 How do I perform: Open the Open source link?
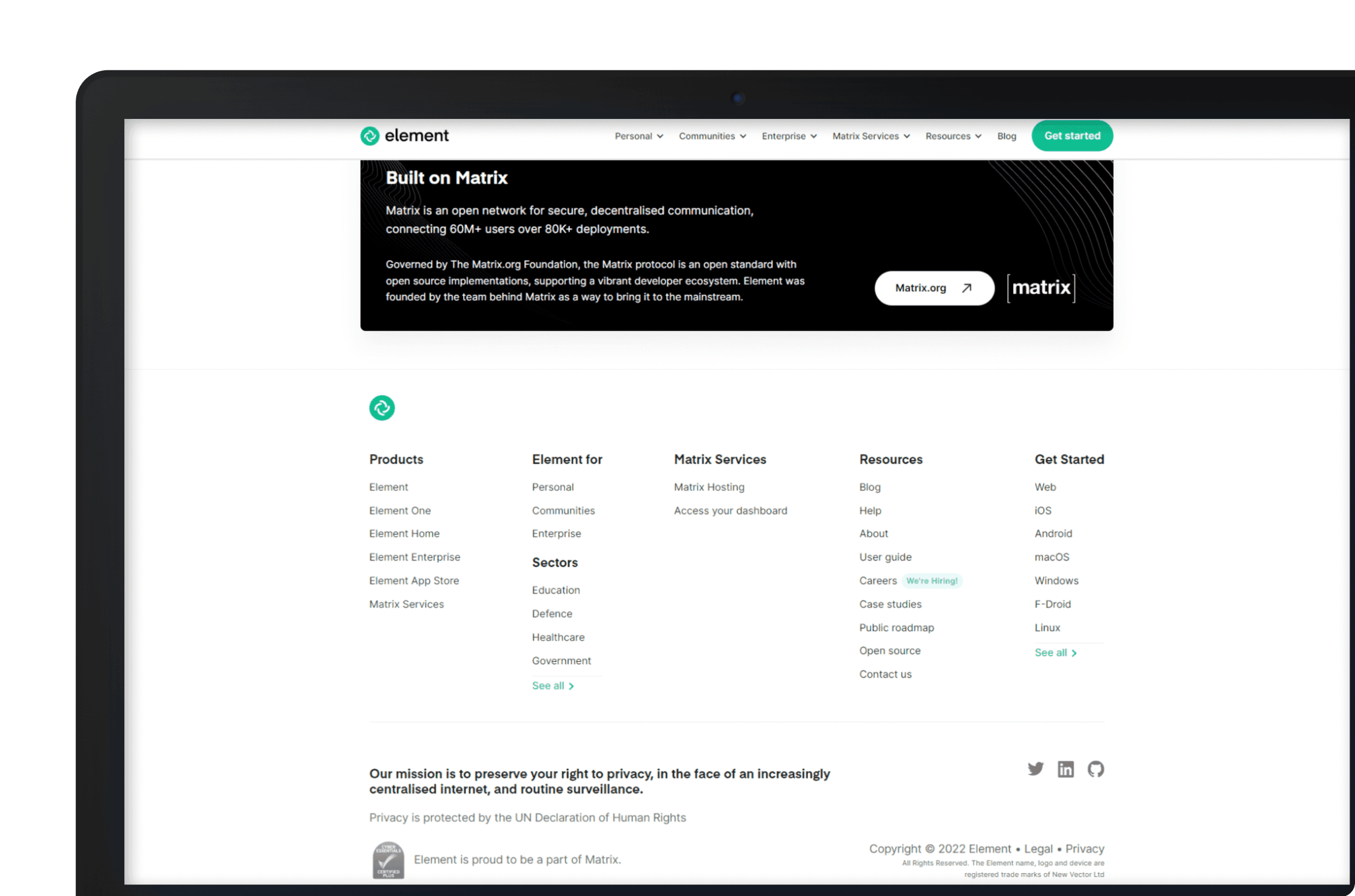click(x=890, y=650)
